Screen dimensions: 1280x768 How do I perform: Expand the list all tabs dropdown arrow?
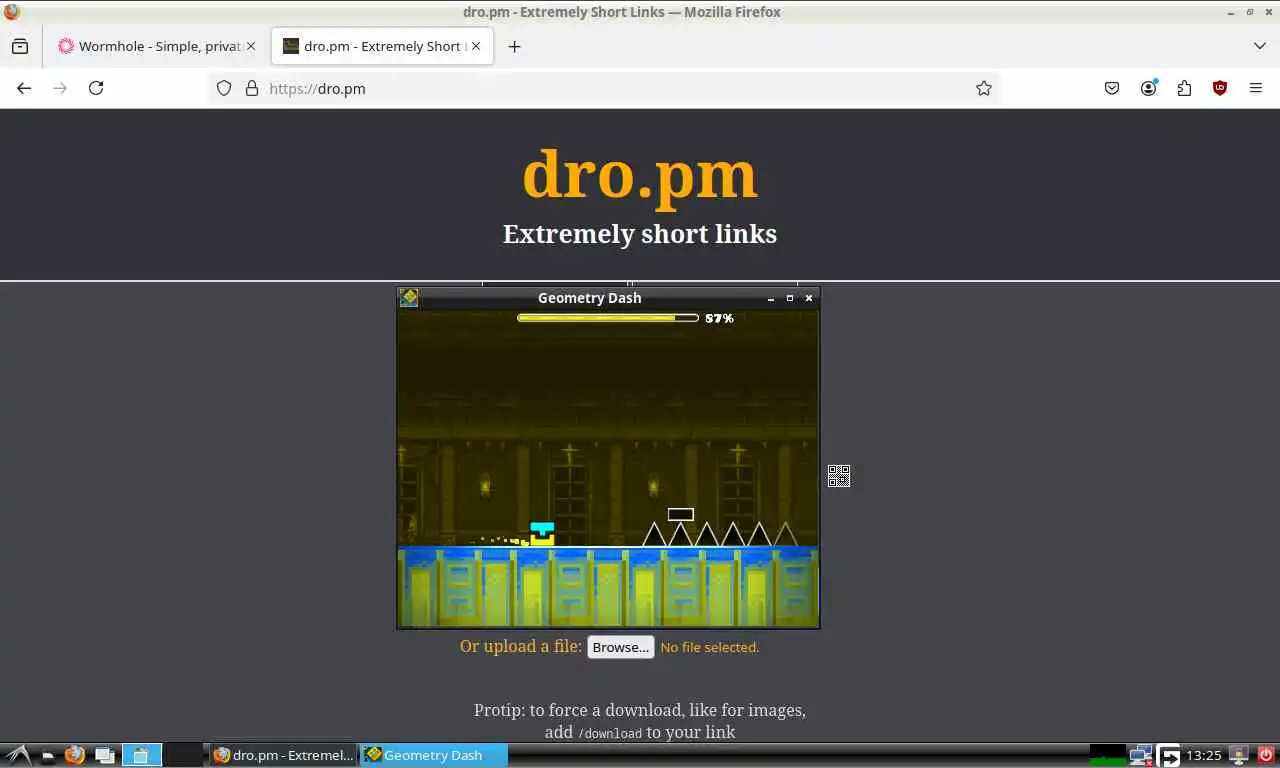point(1259,46)
